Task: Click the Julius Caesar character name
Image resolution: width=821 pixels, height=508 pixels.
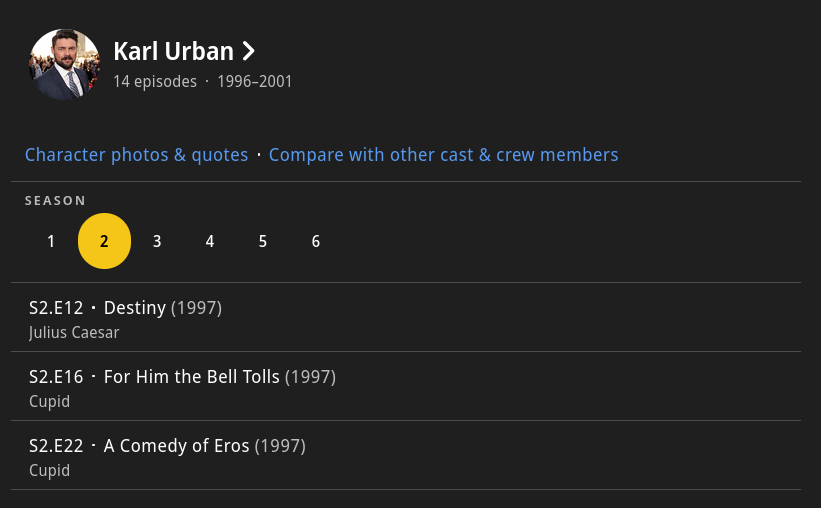Action: [x=74, y=333]
